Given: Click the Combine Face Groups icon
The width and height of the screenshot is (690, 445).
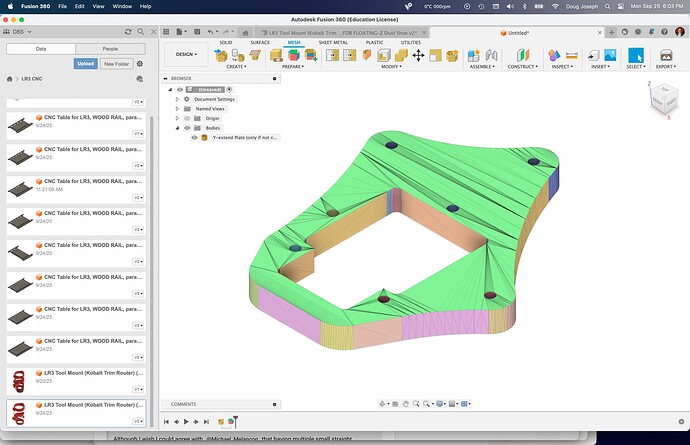Looking at the screenshot, I should 311,55.
